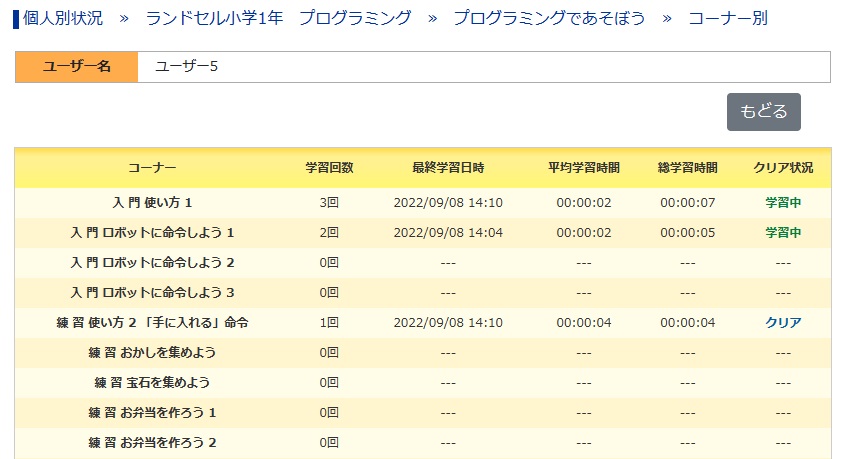Click the 学習回数 column header
Screen dimensions: 848x459
click(x=329, y=168)
